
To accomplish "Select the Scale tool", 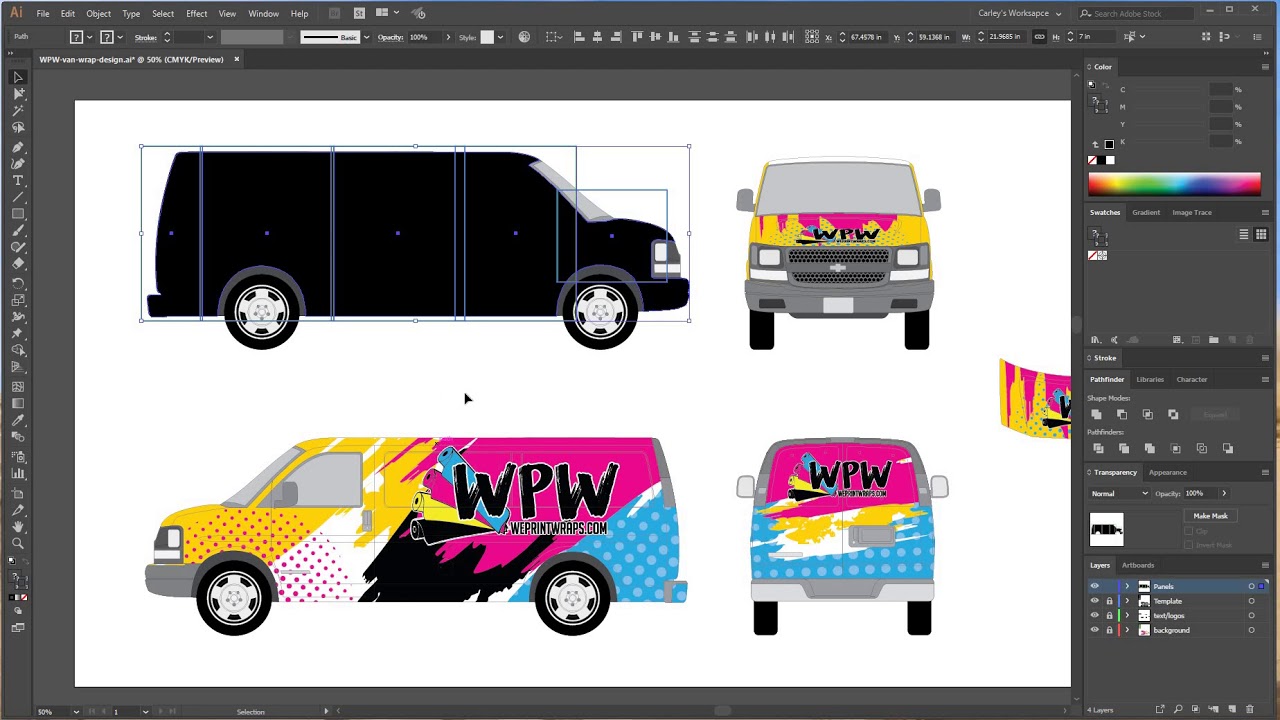I will coord(18,300).
